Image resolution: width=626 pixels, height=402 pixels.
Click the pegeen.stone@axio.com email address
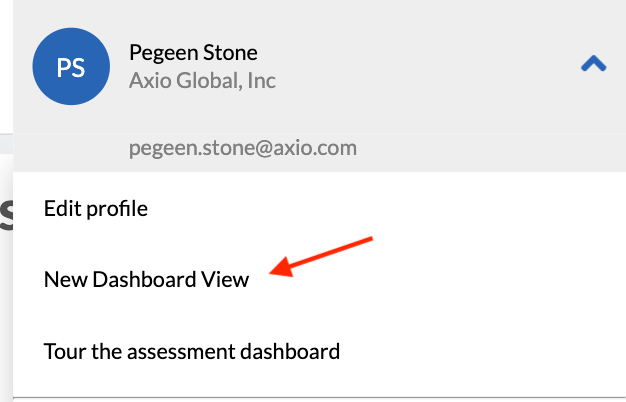tap(243, 149)
